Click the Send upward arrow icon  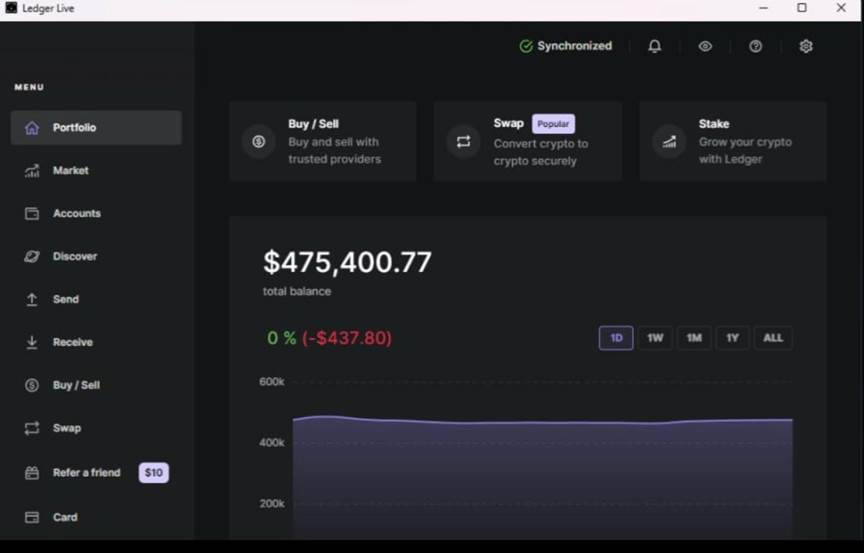point(32,300)
